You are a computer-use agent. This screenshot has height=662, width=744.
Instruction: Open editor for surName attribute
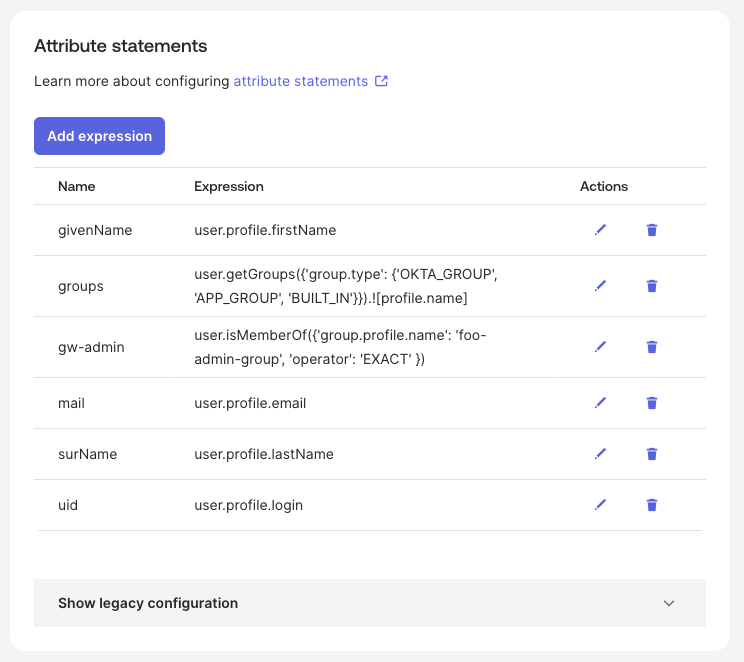tap(600, 454)
